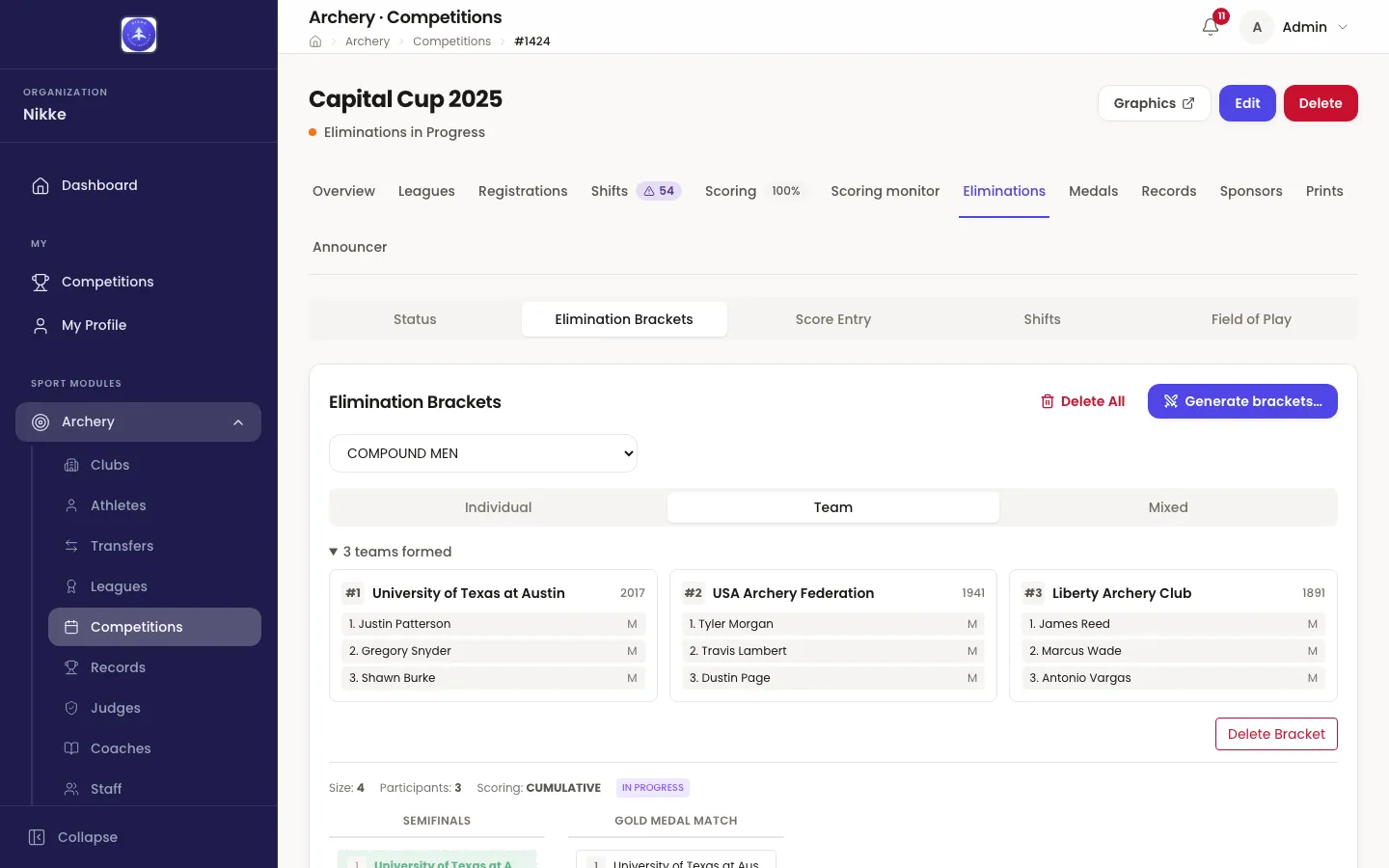Click athlete row Justin Patterson
Image resolution: width=1389 pixels, height=868 pixels.
[493, 624]
